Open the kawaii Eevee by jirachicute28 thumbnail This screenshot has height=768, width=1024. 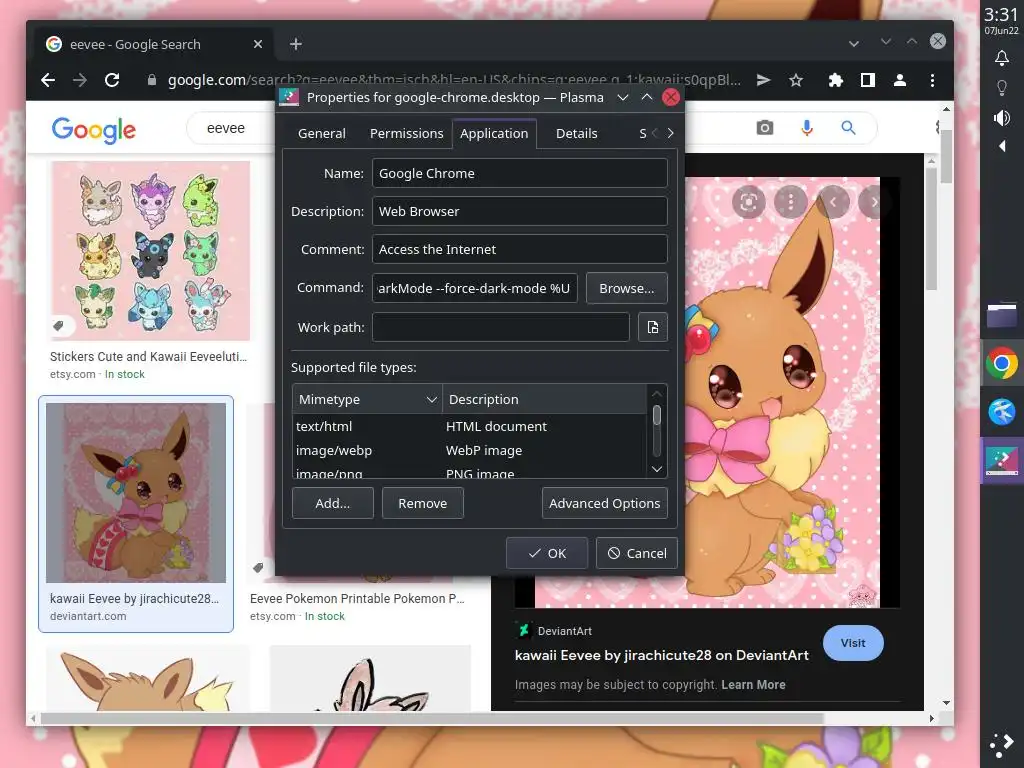click(136, 492)
